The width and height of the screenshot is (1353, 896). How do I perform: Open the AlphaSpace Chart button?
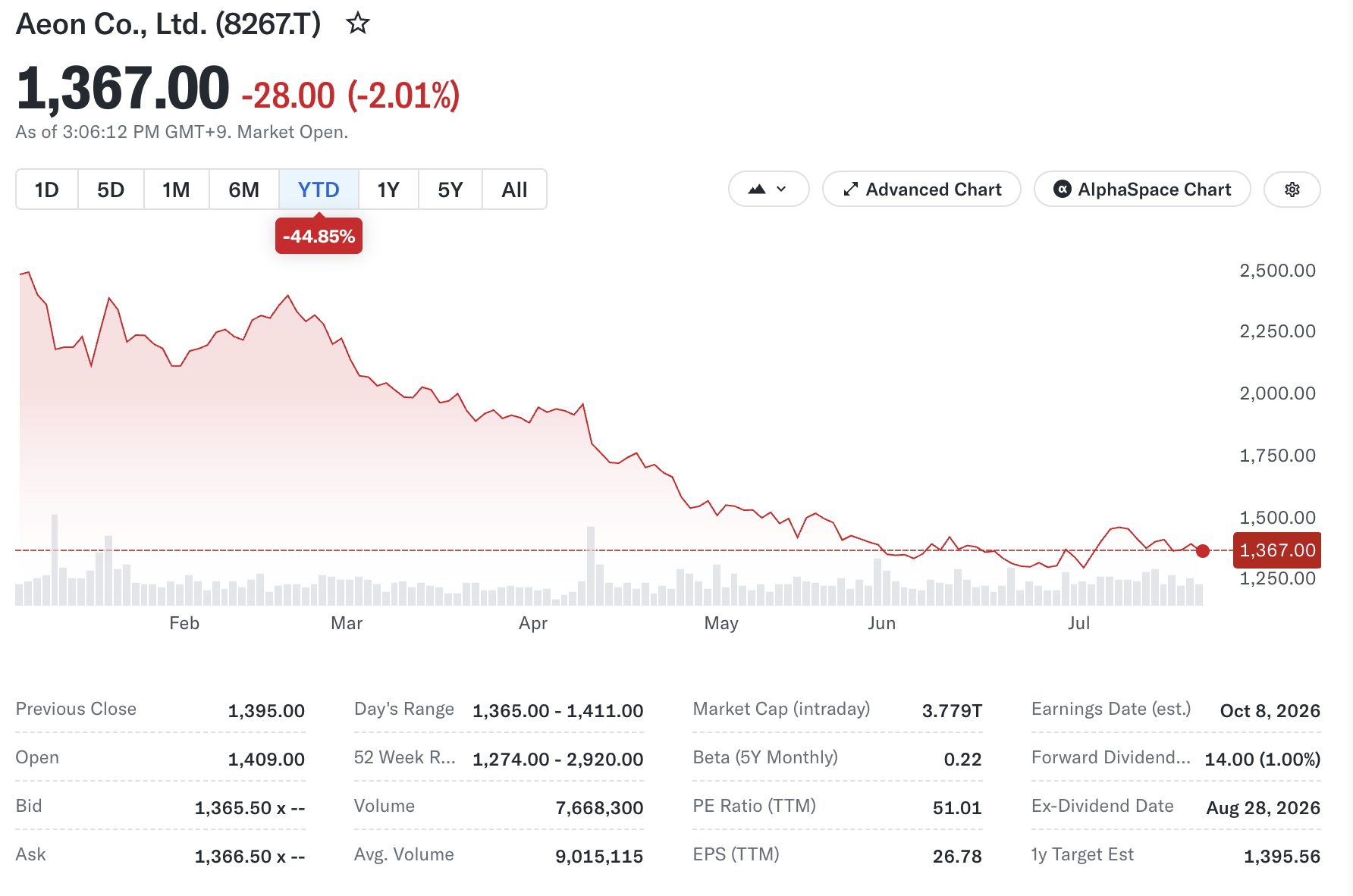(1142, 190)
